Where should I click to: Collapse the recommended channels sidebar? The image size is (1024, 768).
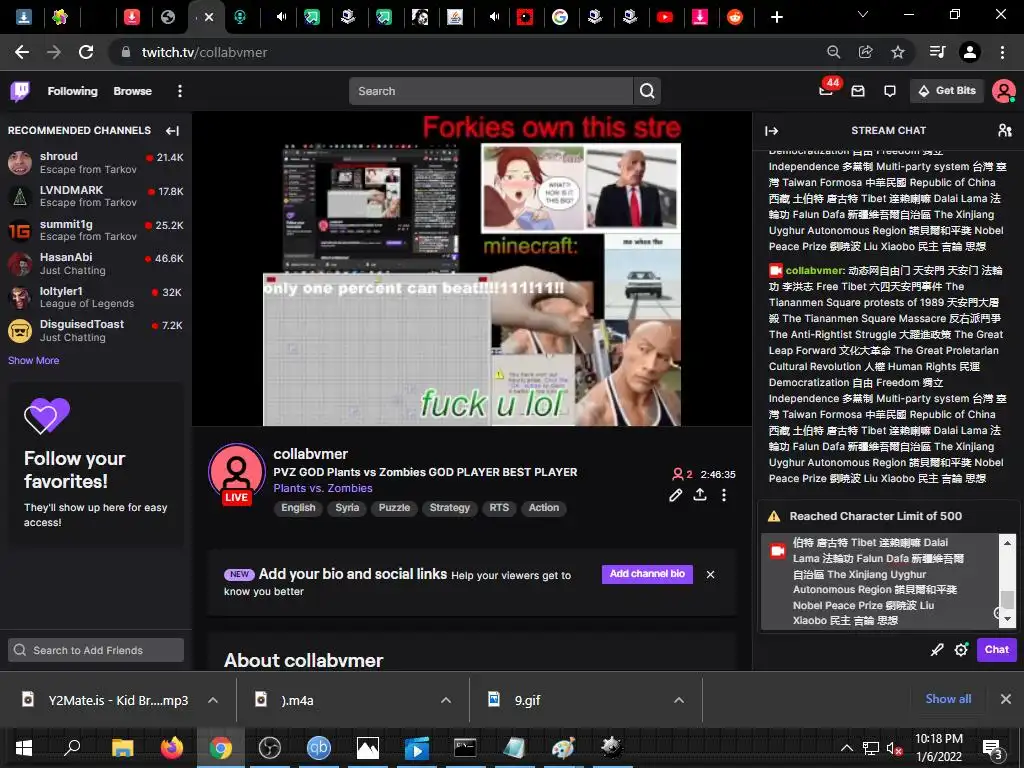click(172, 131)
